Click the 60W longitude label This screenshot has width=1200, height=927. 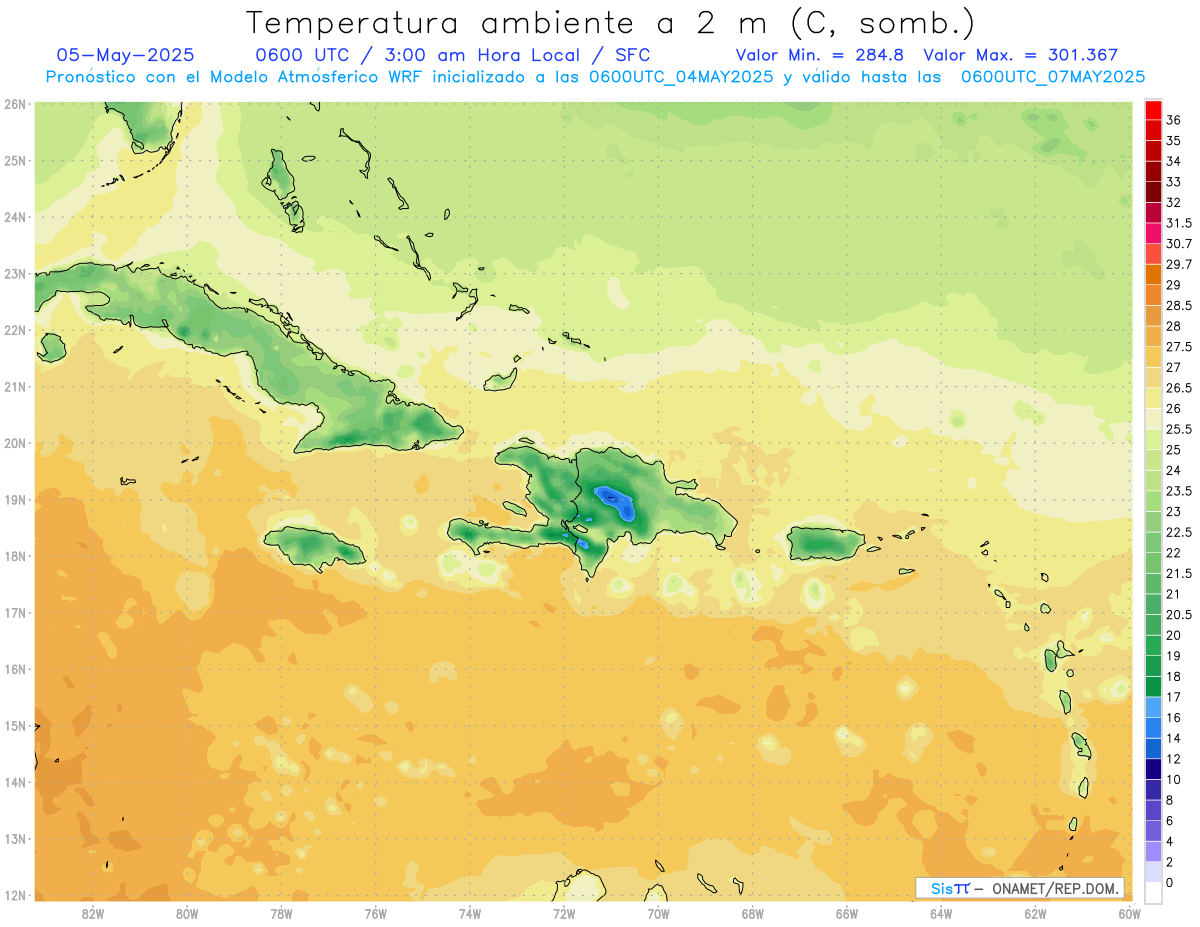click(1129, 914)
